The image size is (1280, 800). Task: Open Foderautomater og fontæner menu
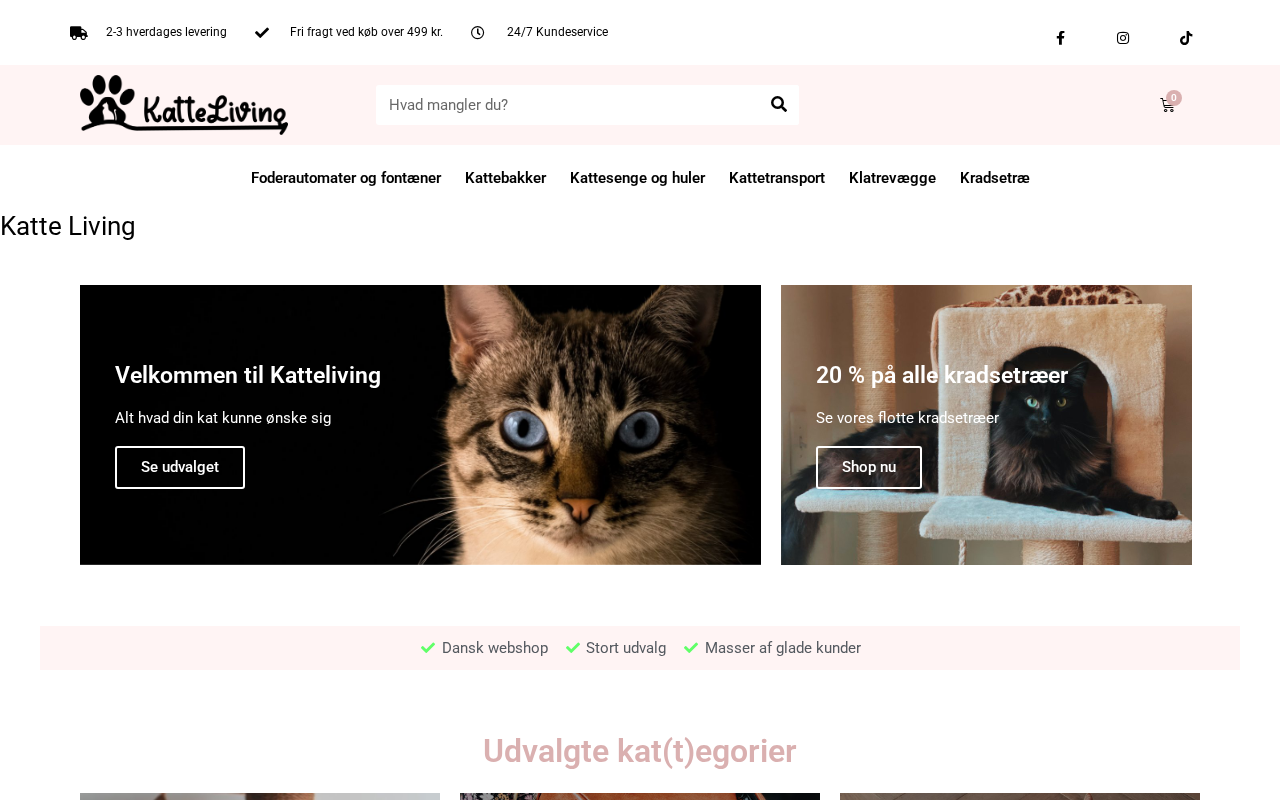(x=346, y=178)
